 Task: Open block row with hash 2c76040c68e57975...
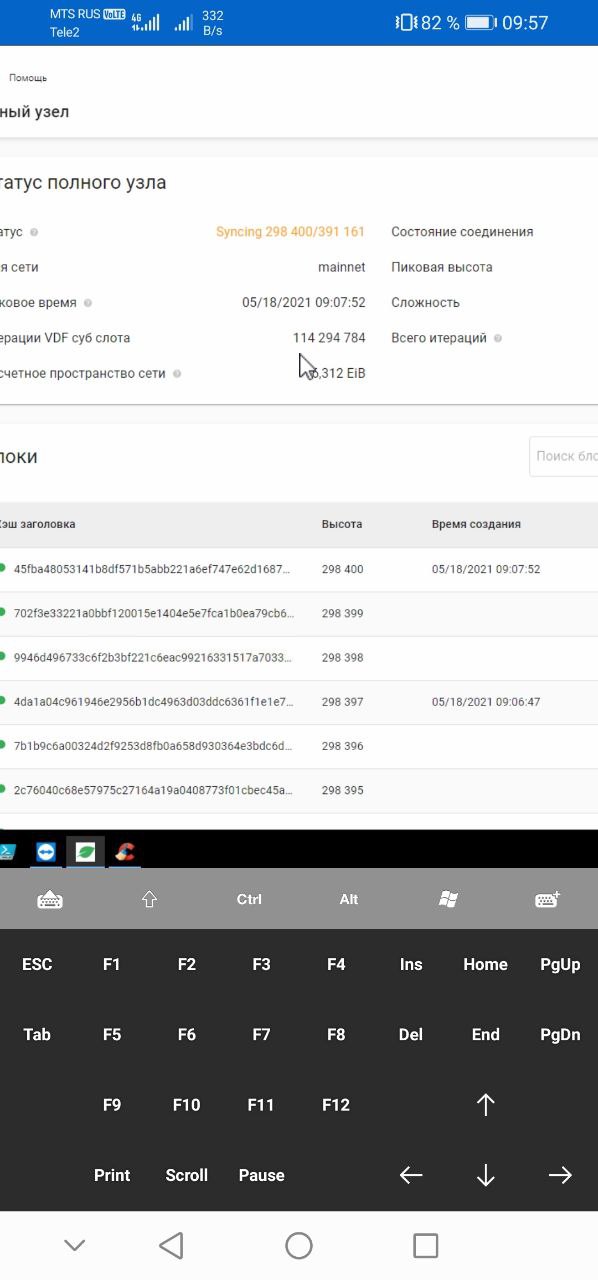(299, 790)
